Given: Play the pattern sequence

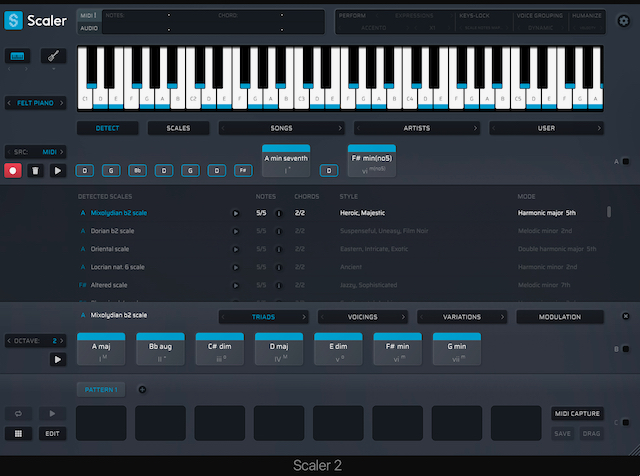Looking at the screenshot, I should point(52,414).
